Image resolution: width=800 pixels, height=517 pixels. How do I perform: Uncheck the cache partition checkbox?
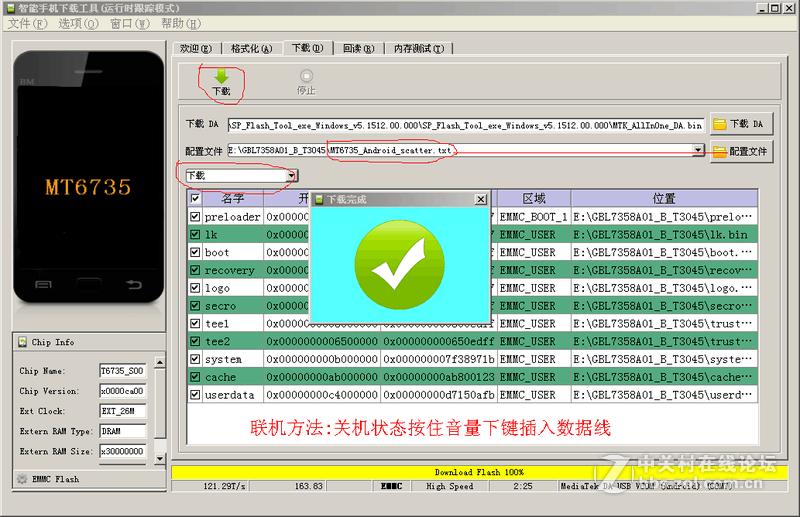195,377
